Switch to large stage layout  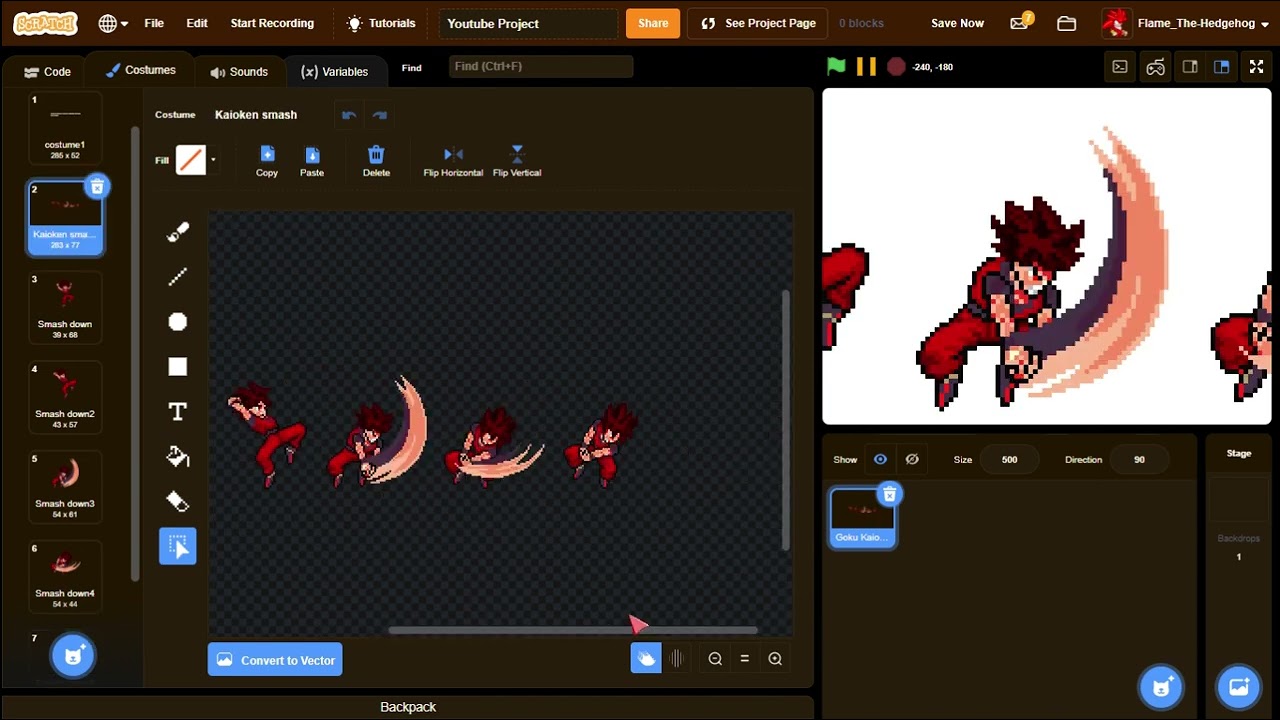(1221, 67)
